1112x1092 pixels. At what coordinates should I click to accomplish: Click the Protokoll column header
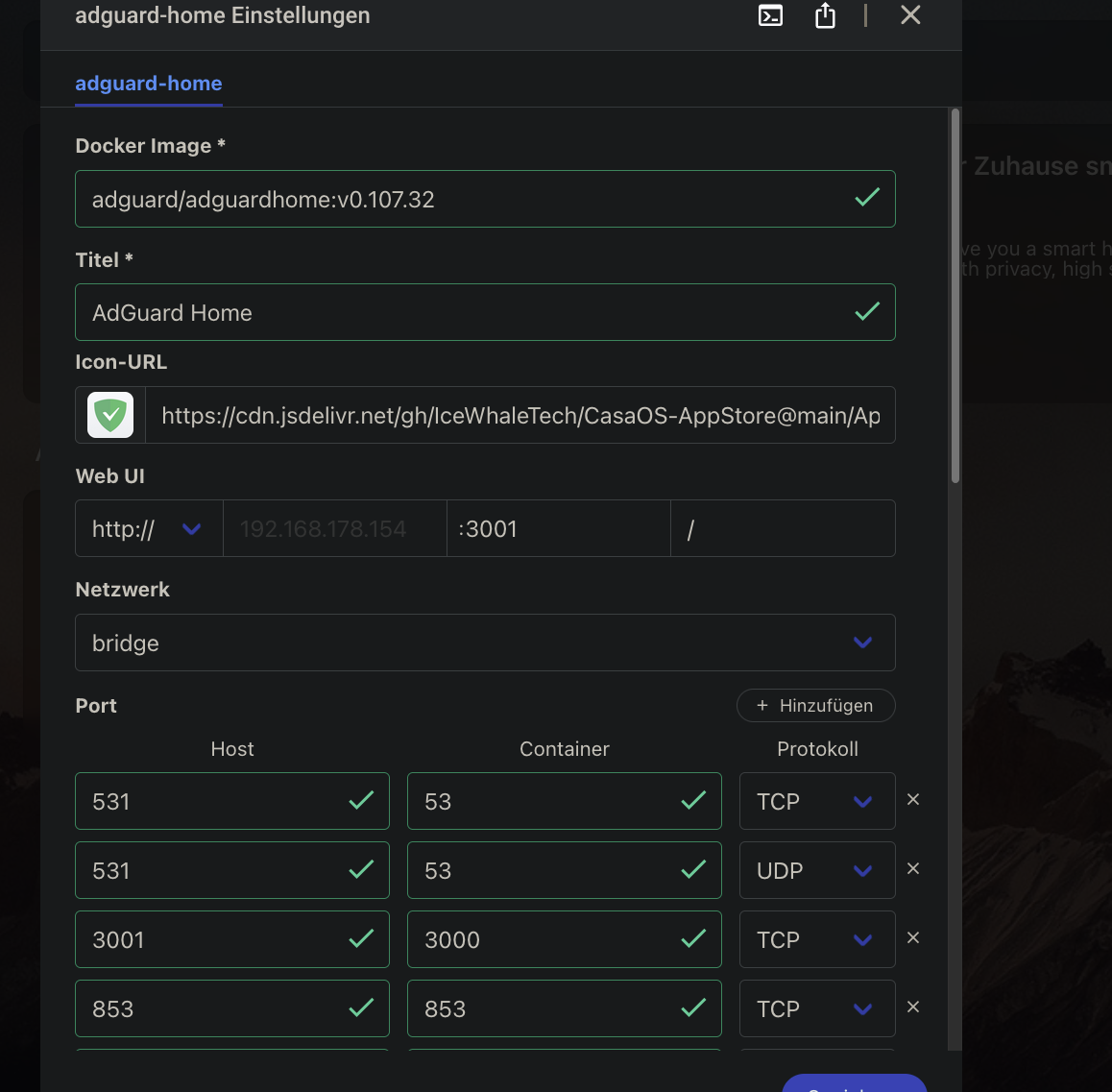[817, 749]
